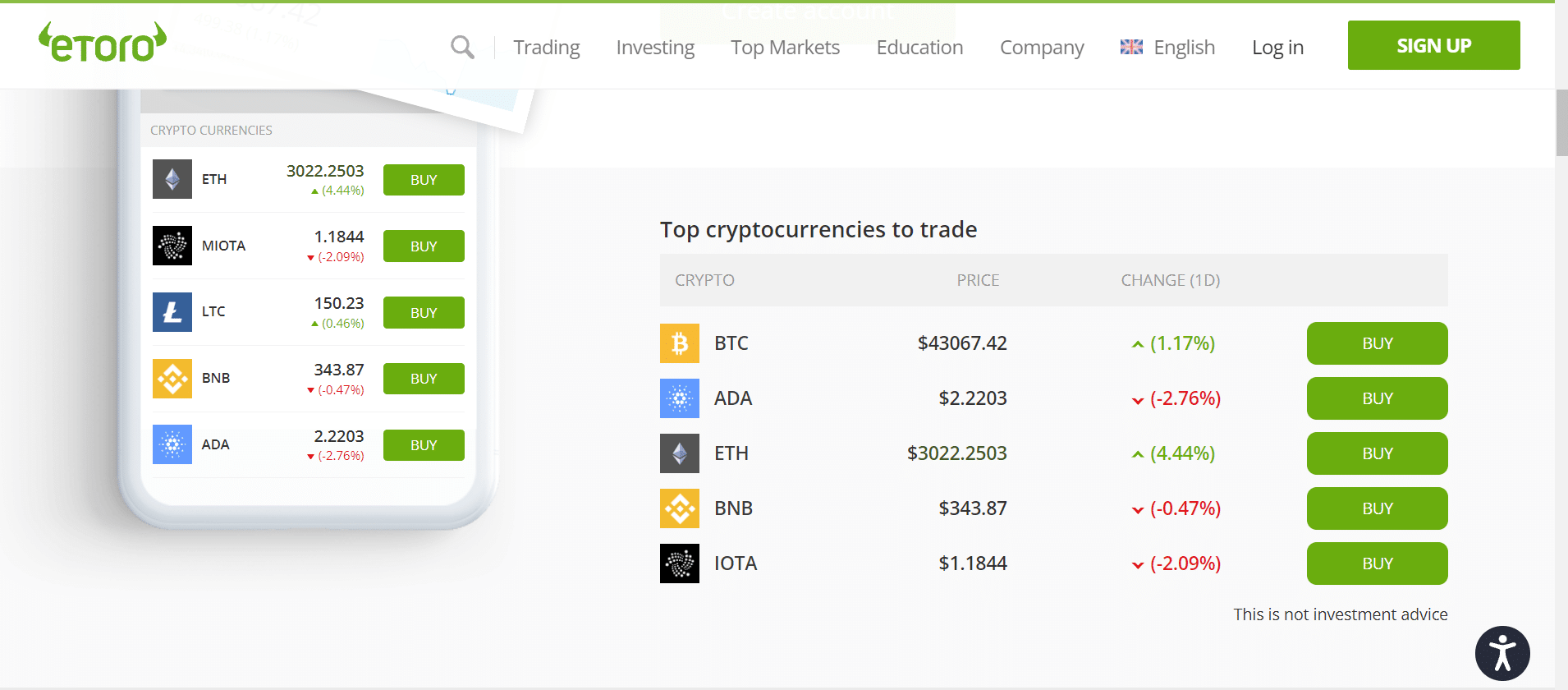Click the CRYPTO column header
Viewport: 1568px width, 690px height.
pyautogui.click(x=704, y=280)
